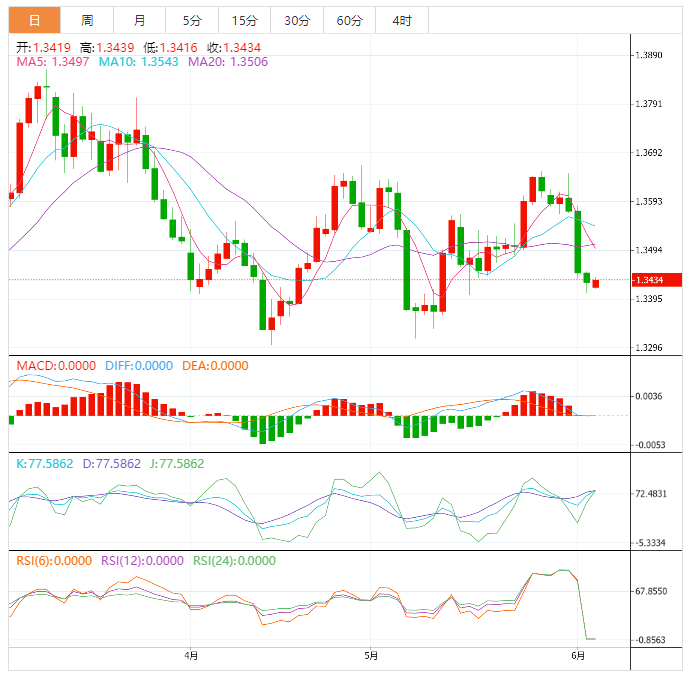Select the 月 (monthly) timeframe tab

[139, 20]
